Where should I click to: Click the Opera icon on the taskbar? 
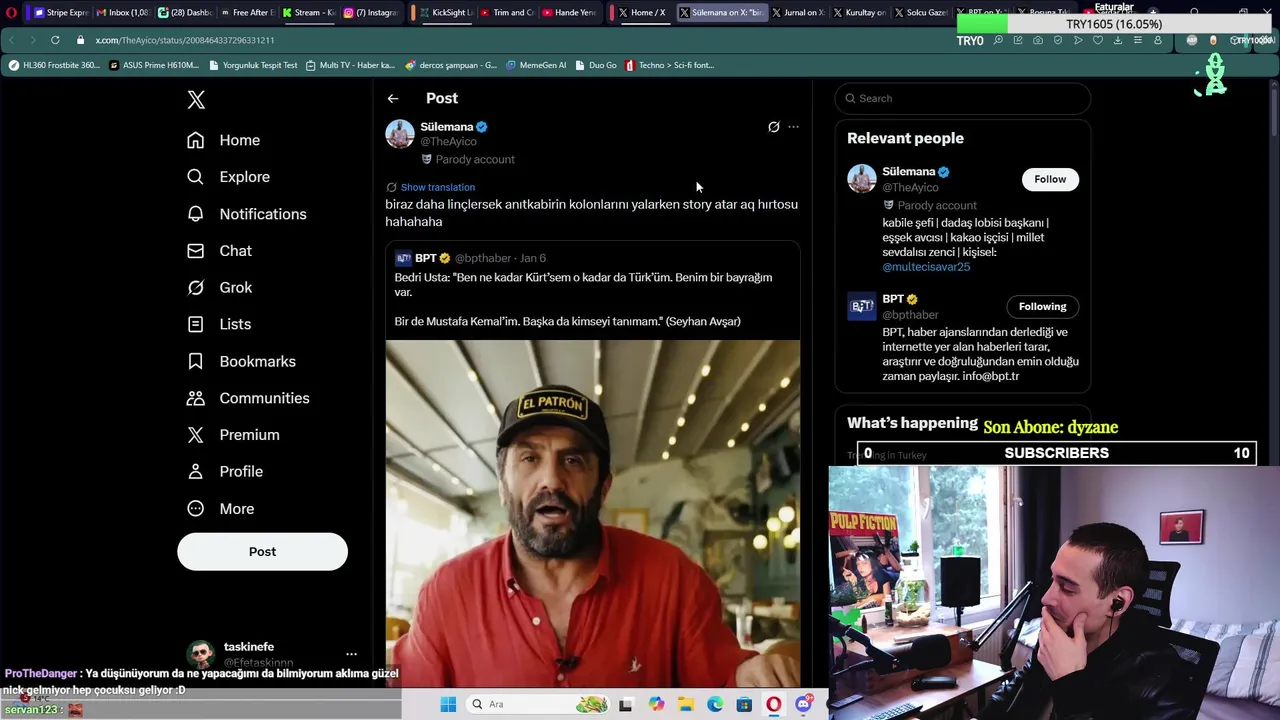click(774, 704)
